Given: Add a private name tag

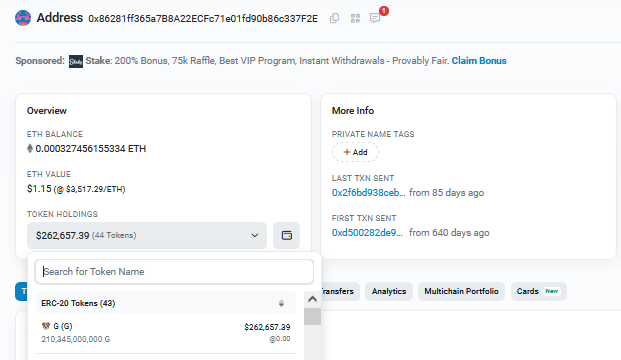Looking at the screenshot, I should tap(355, 152).
